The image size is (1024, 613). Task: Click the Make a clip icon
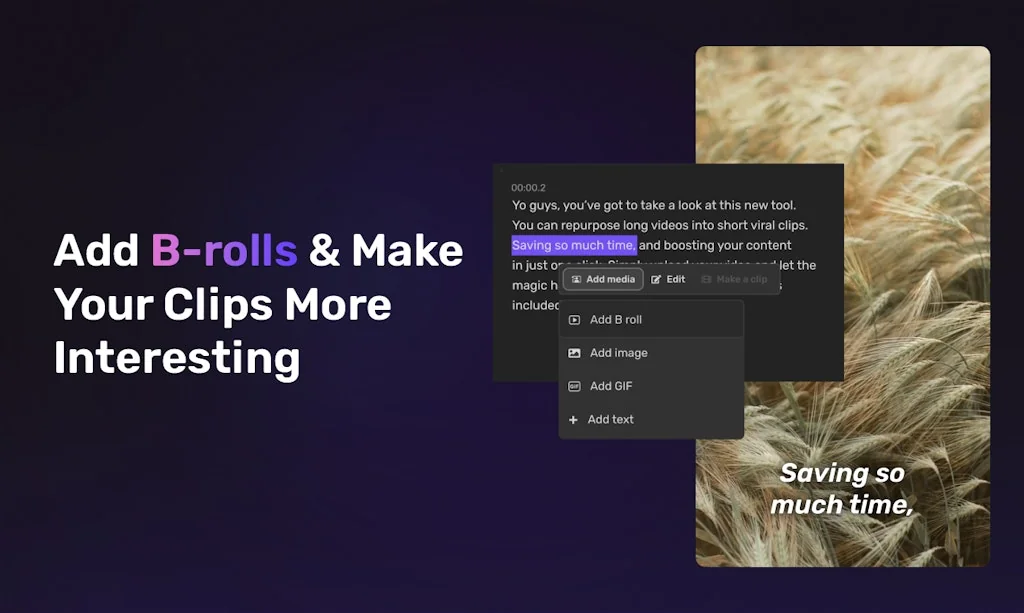click(x=706, y=280)
